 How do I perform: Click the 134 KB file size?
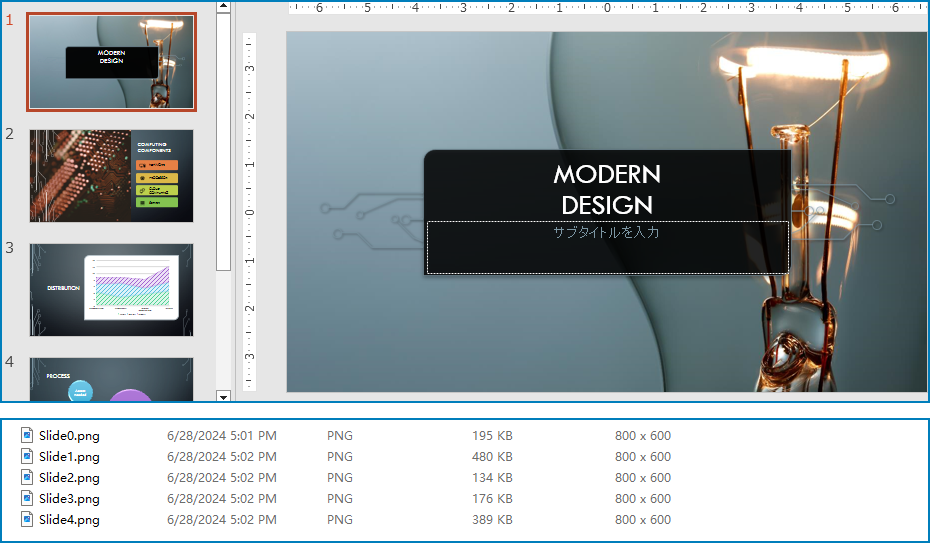click(492, 478)
